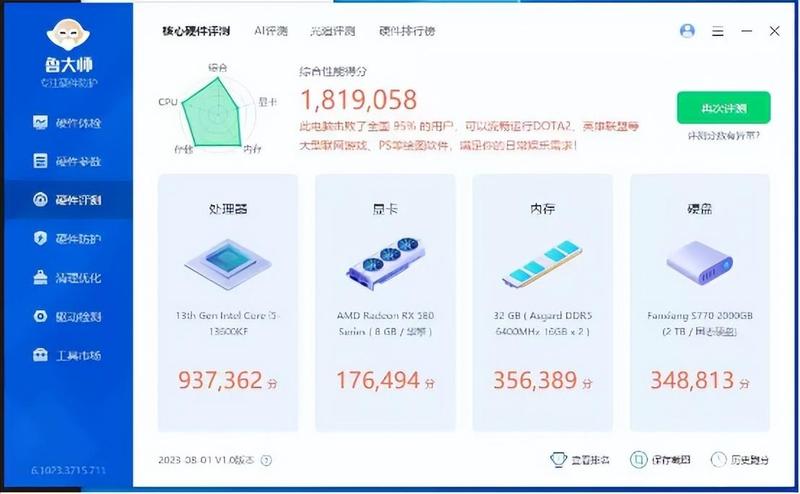This screenshot has height=494, width=800.
Task: Click the 历史跑分 button
Action: click(x=740, y=460)
